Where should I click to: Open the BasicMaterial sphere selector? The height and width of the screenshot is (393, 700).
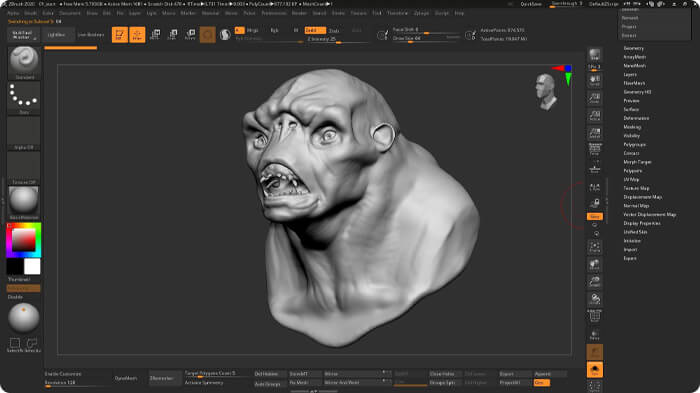click(24, 203)
